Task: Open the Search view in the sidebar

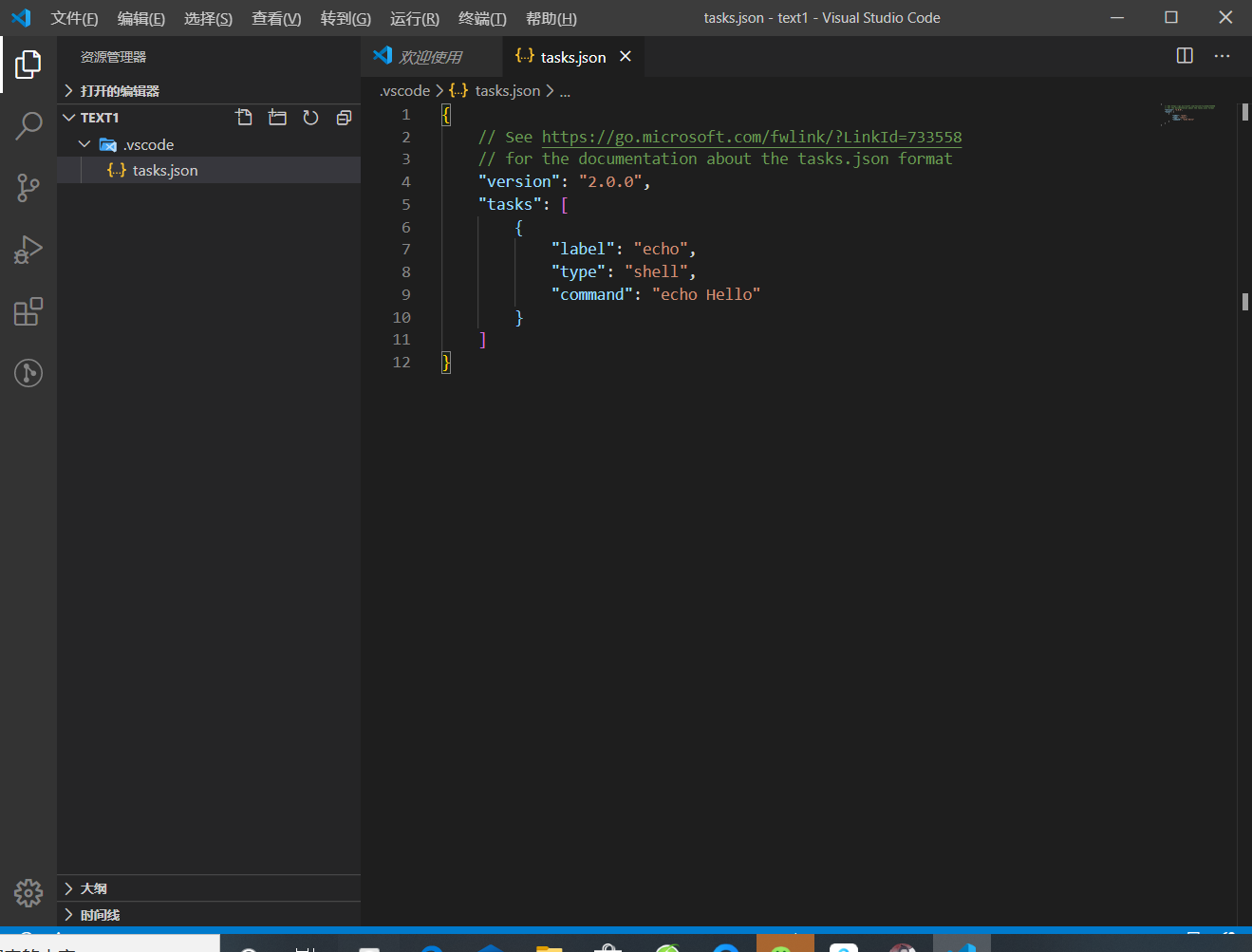Action: pos(28,125)
